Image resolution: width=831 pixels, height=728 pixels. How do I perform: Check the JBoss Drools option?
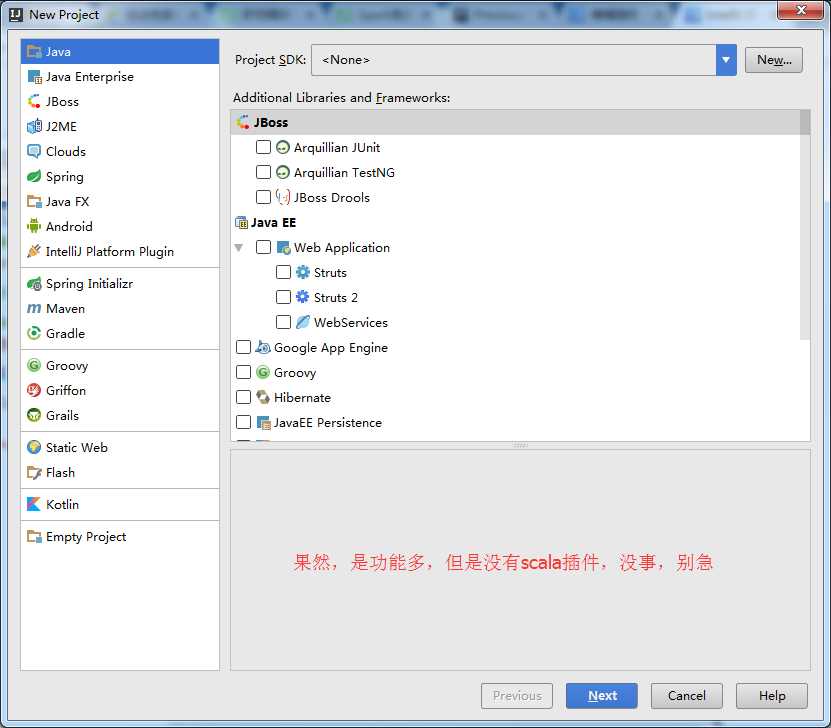[263, 197]
